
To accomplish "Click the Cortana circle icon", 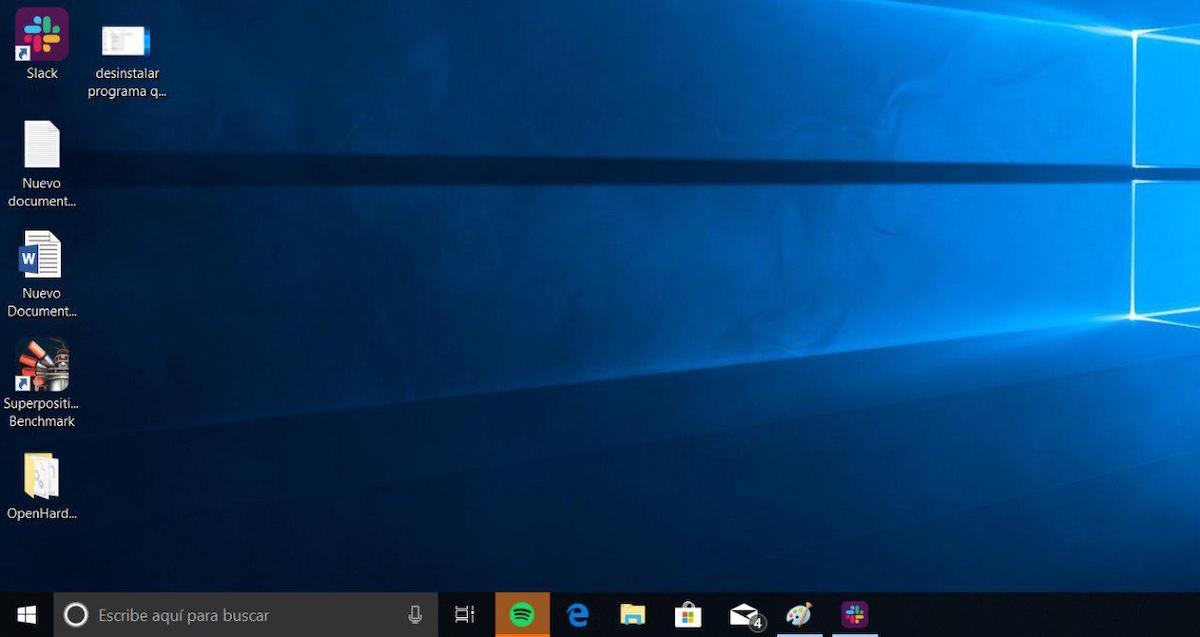I will (x=76, y=615).
